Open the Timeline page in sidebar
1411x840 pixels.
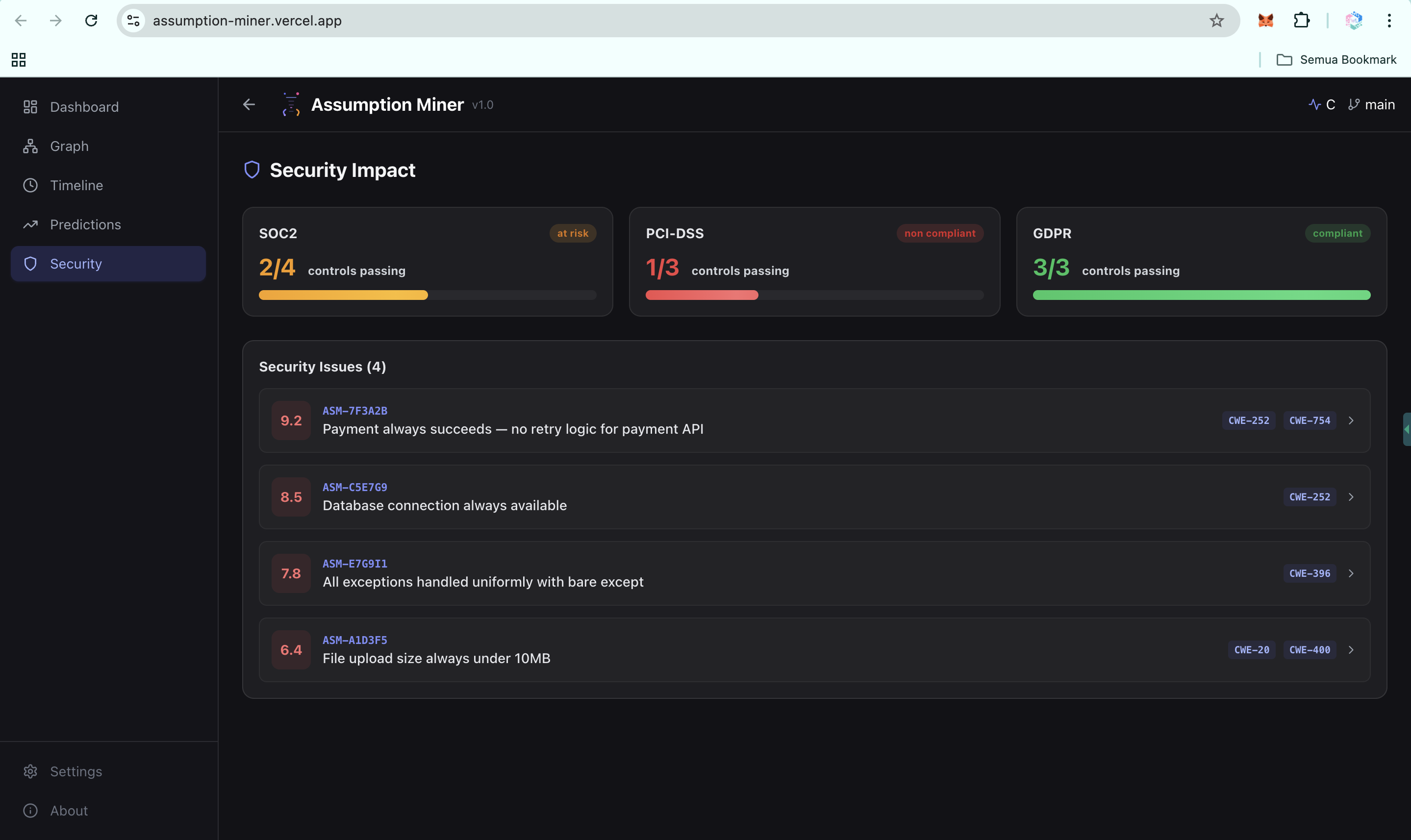(x=76, y=185)
